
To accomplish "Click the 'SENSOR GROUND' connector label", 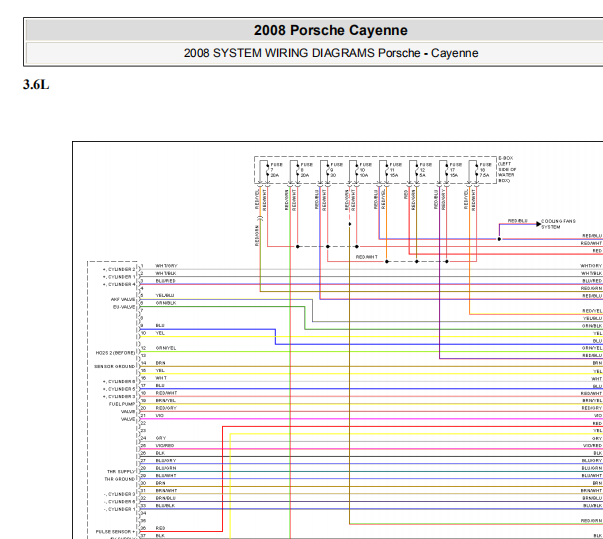I will [115, 366].
